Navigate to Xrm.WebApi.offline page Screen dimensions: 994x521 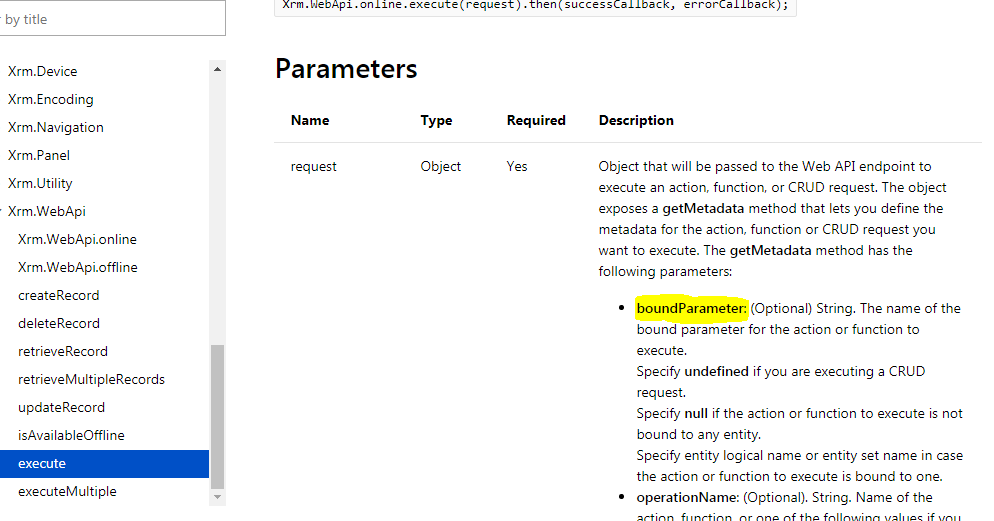(x=78, y=267)
